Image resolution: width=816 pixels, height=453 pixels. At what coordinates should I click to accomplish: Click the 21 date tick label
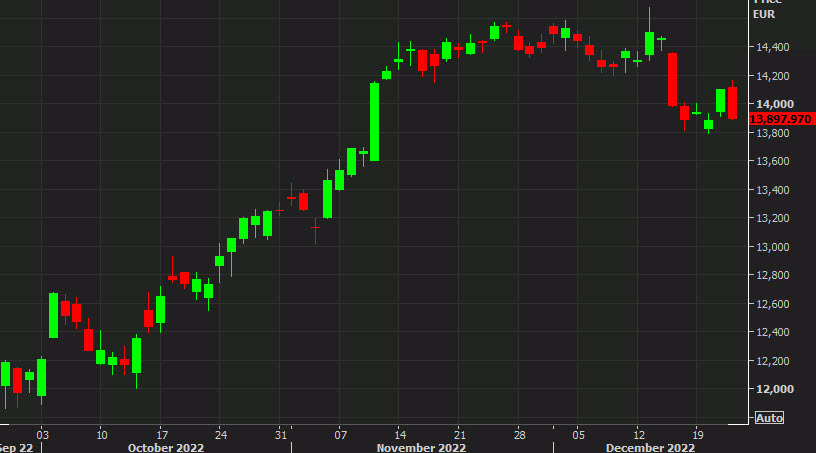point(459,435)
